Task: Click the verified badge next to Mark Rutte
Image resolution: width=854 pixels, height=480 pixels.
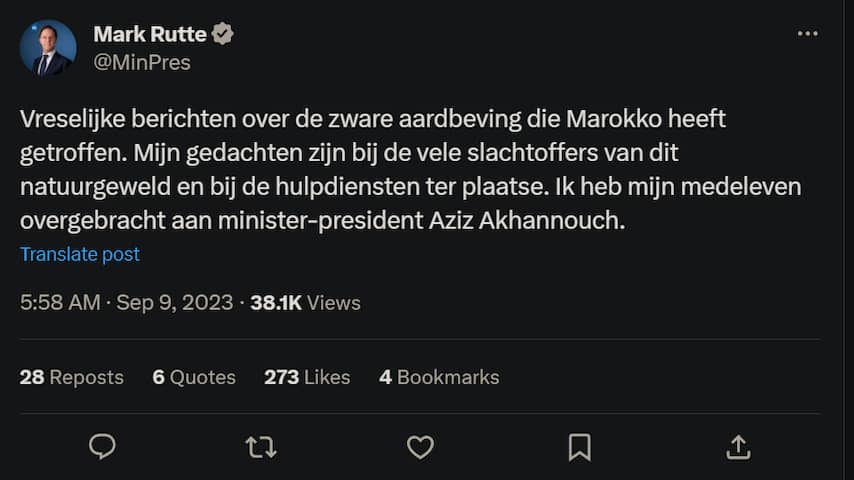Action: point(222,34)
